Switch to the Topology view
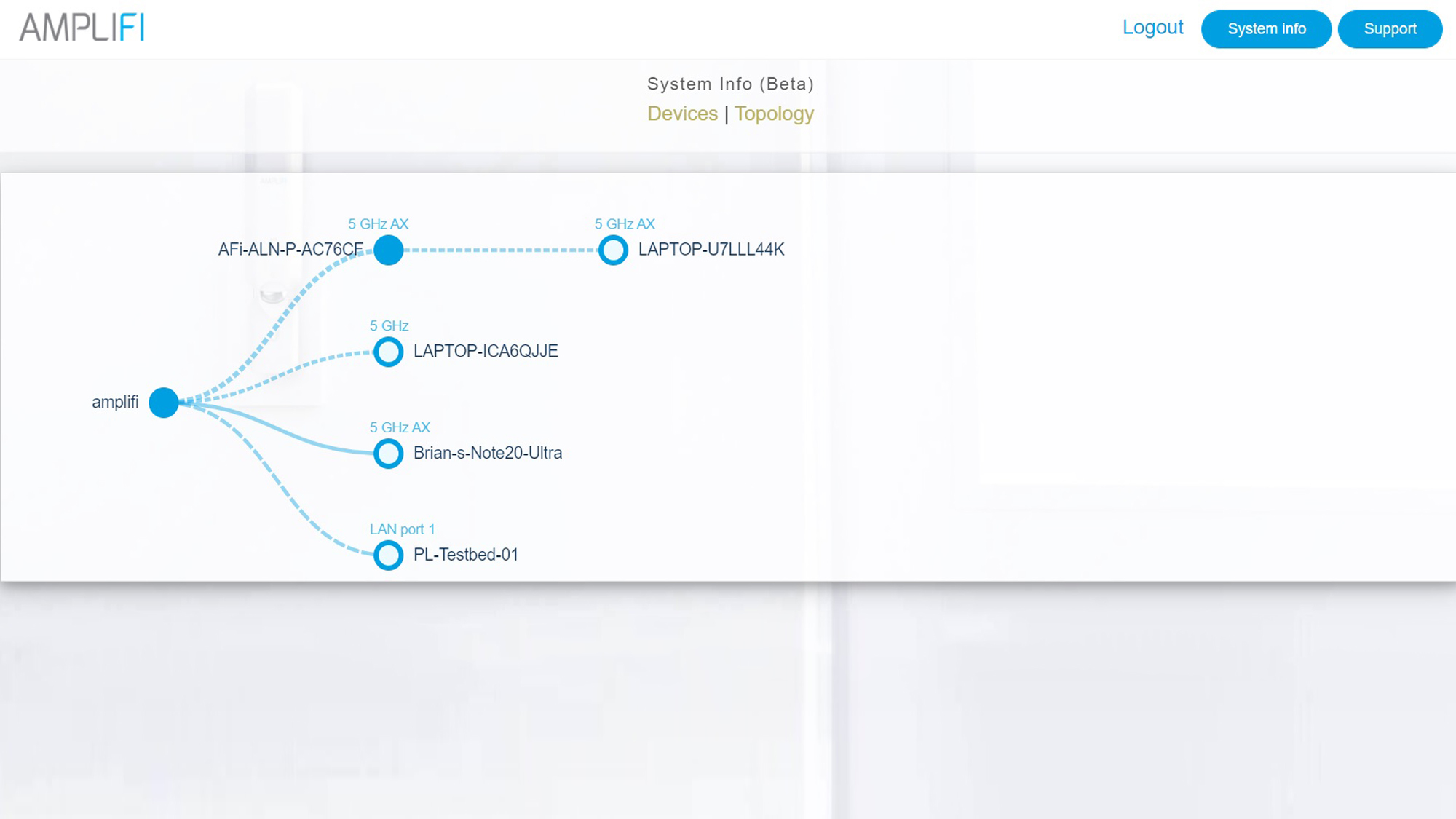Screen dimensions: 1456x819 774,114
